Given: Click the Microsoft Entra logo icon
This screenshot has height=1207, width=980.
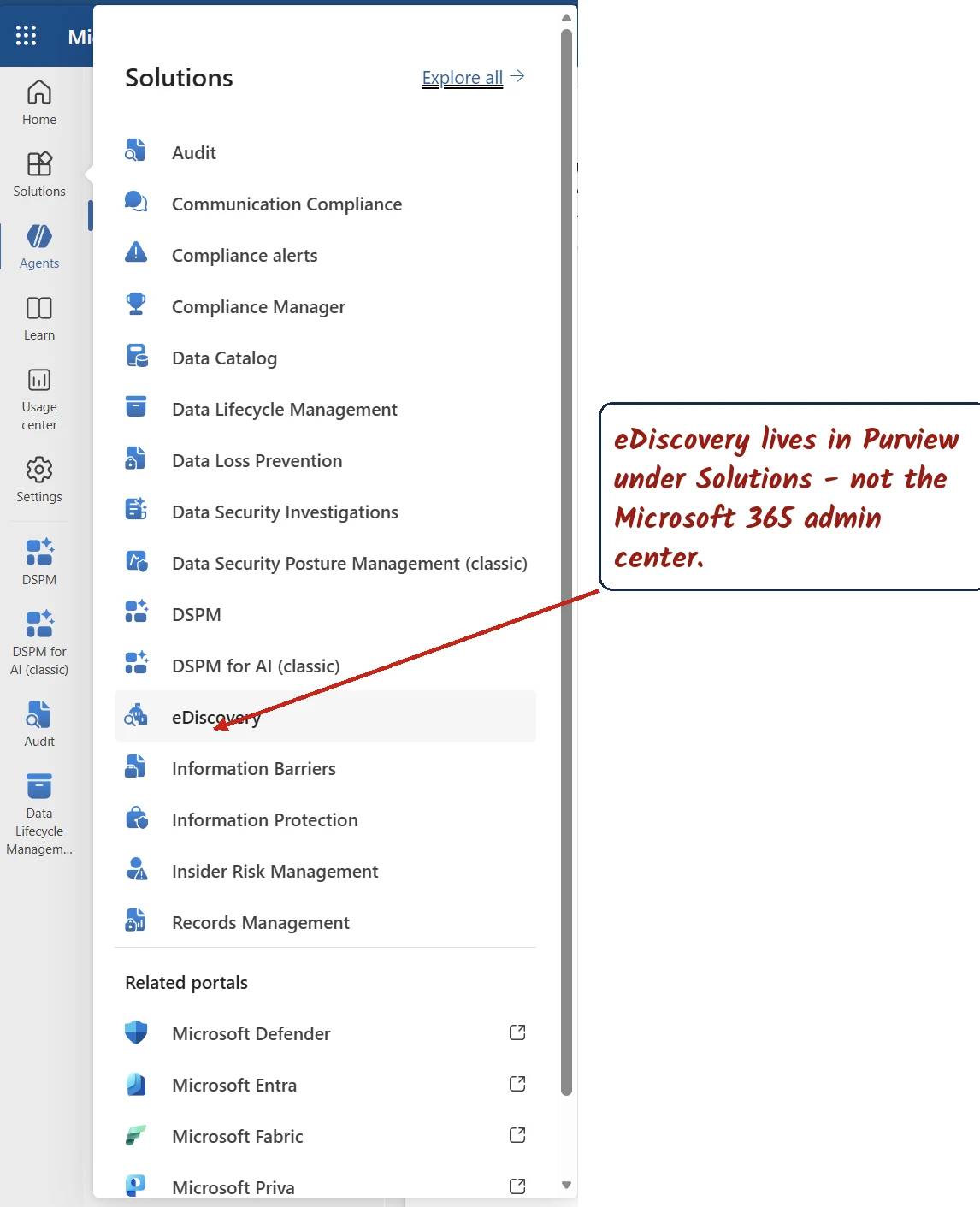Looking at the screenshot, I should (x=136, y=1084).
